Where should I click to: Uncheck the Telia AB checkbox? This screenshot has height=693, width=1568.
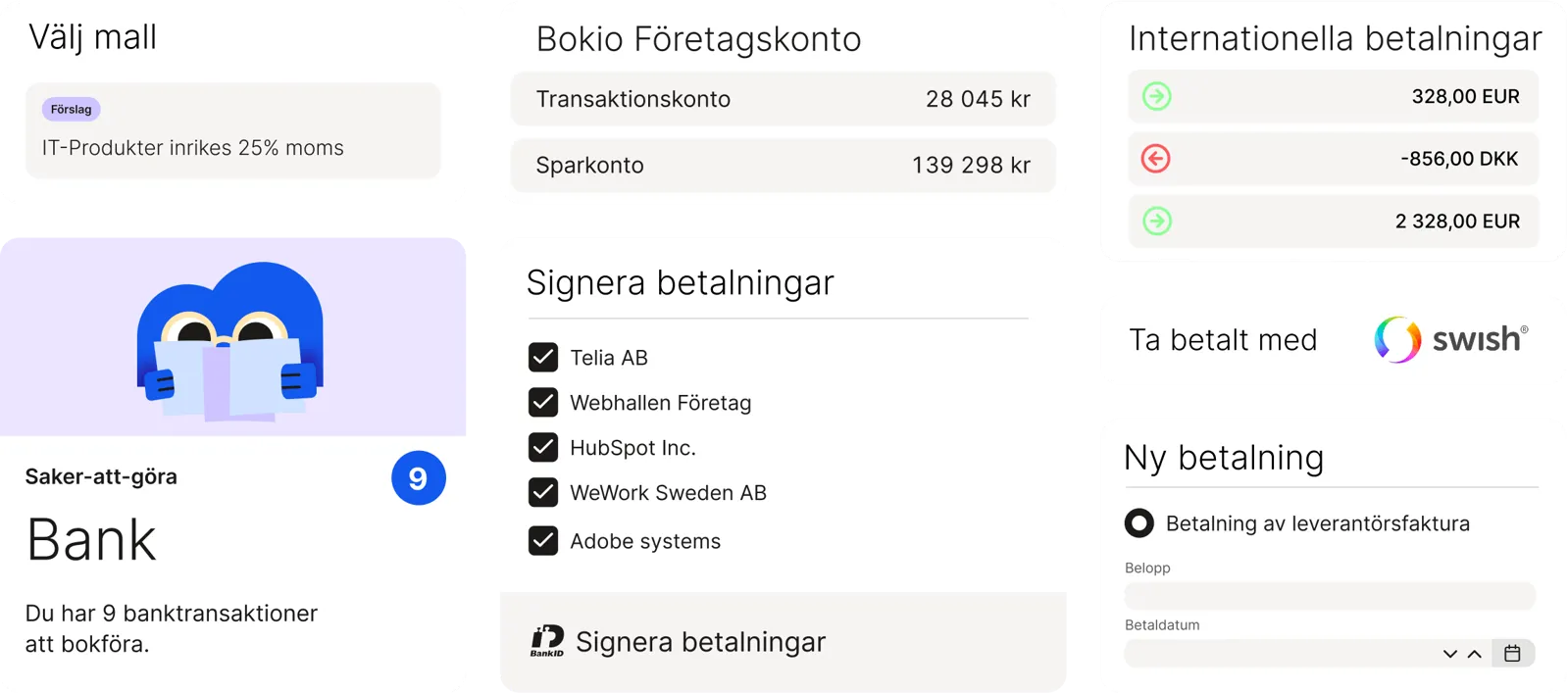coord(543,358)
